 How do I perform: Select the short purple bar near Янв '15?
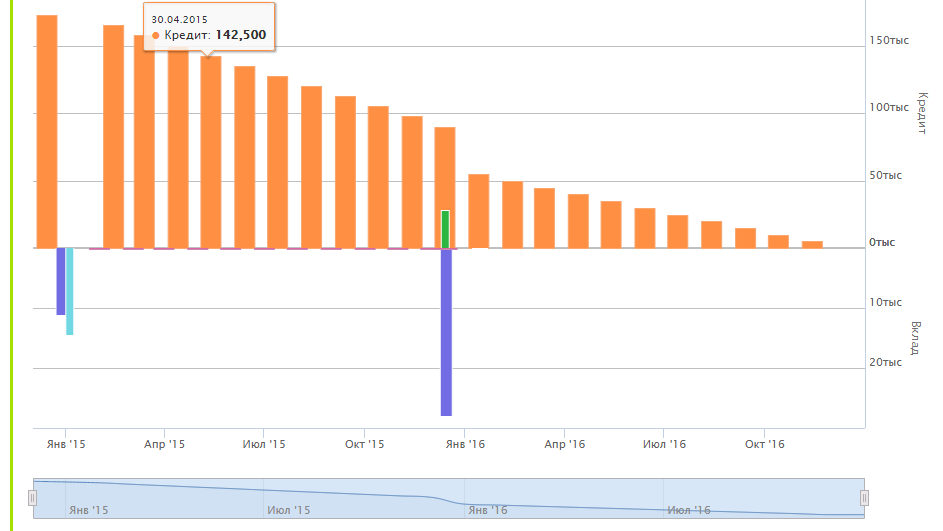coord(60,281)
